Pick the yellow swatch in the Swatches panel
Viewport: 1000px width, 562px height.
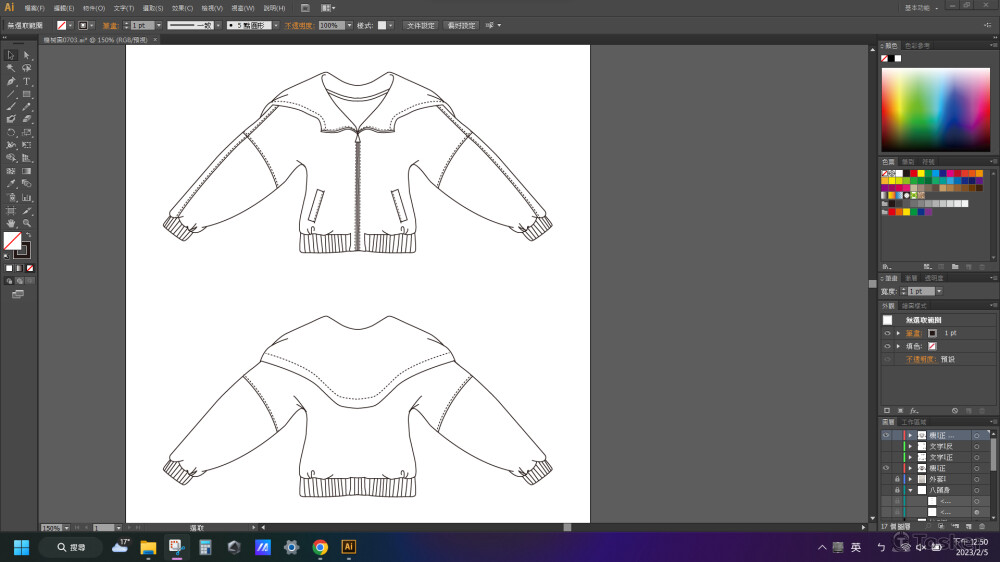tap(919, 173)
